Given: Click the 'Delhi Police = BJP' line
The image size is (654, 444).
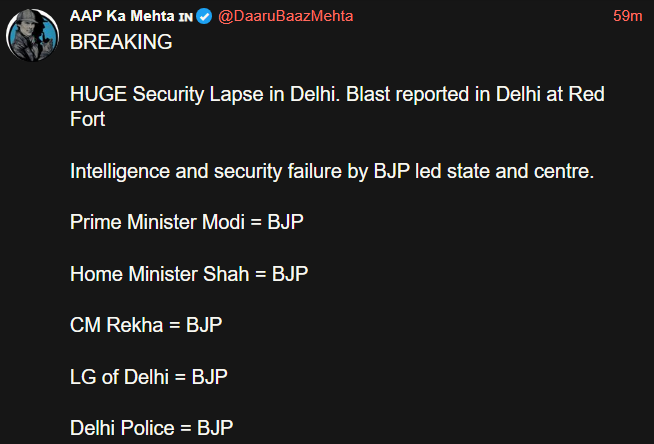Looking at the screenshot, I should tap(151, 428).
